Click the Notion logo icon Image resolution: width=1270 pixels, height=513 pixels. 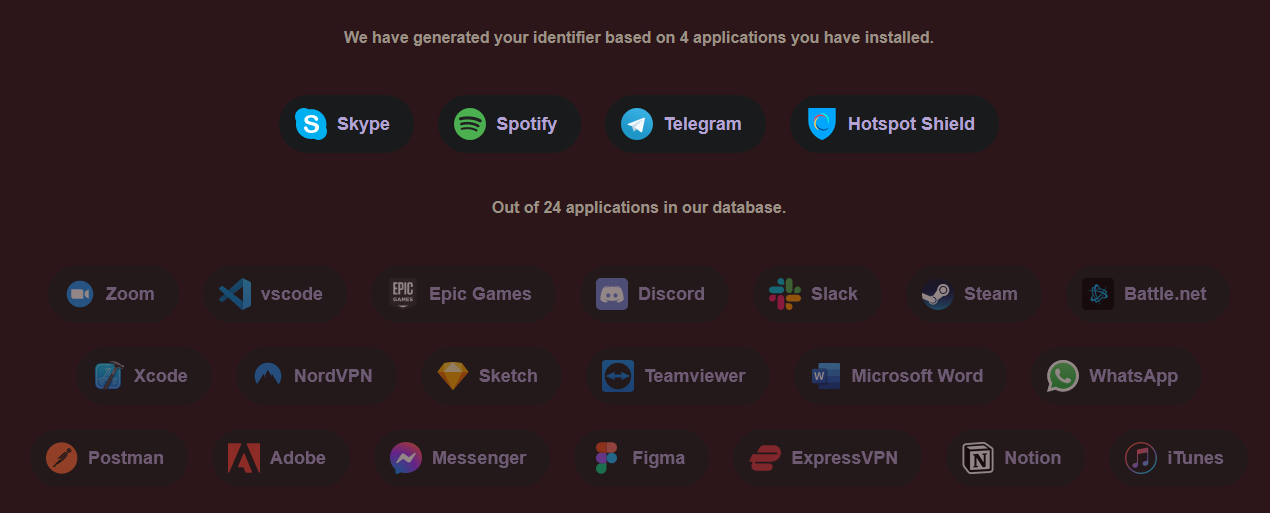point(977,458)
